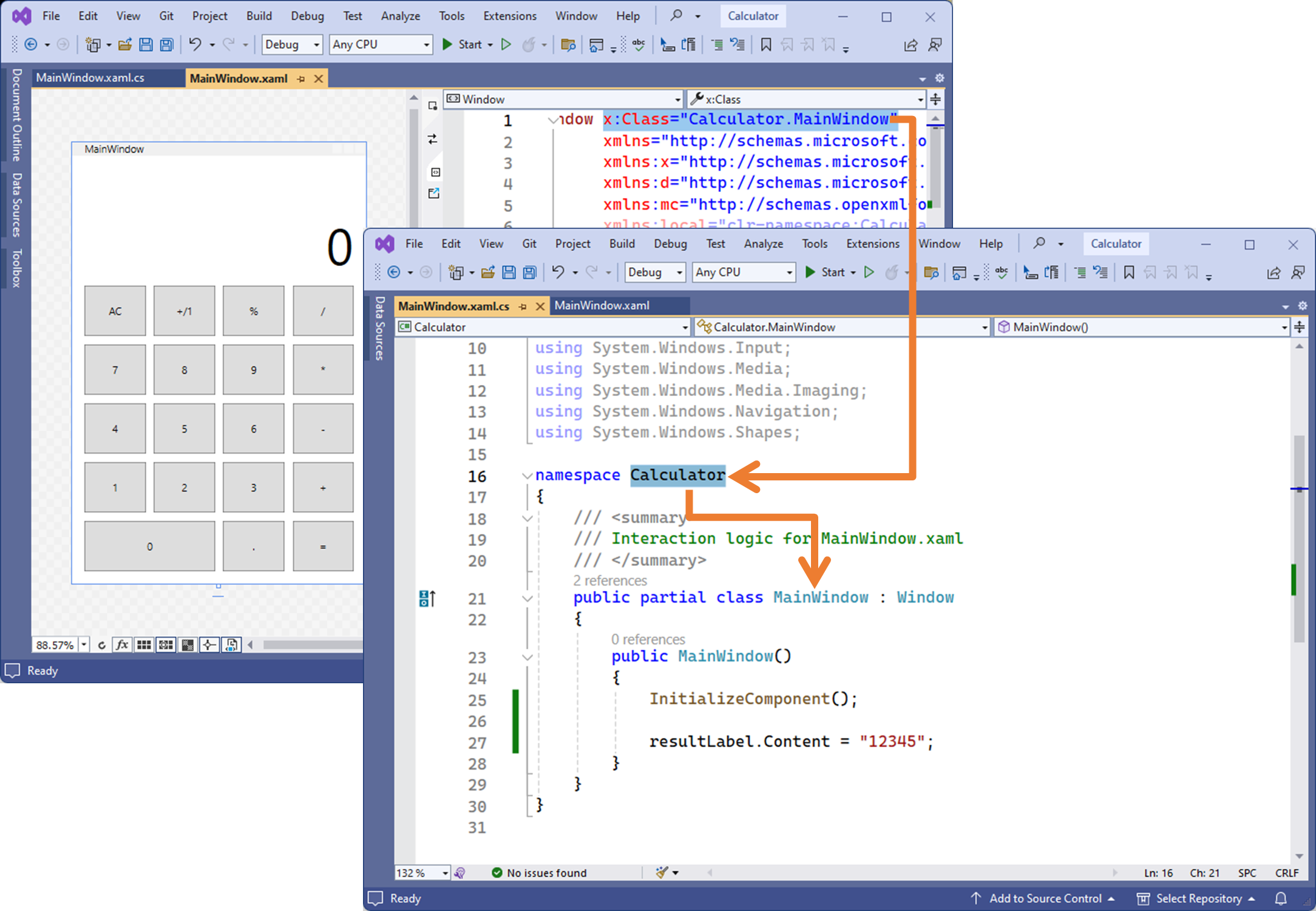Click the Save All toolbar icon in the front window
Image resolution: width=1316 pixels, height=911 pixels.
pos(530,273)
